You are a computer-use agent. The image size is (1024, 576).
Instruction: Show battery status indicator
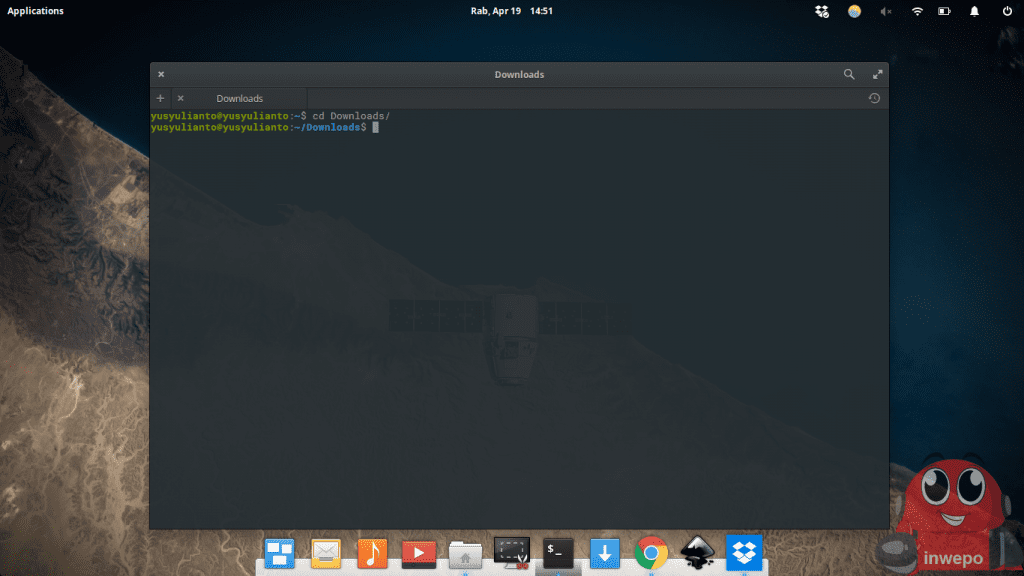(x=944, y=11)
